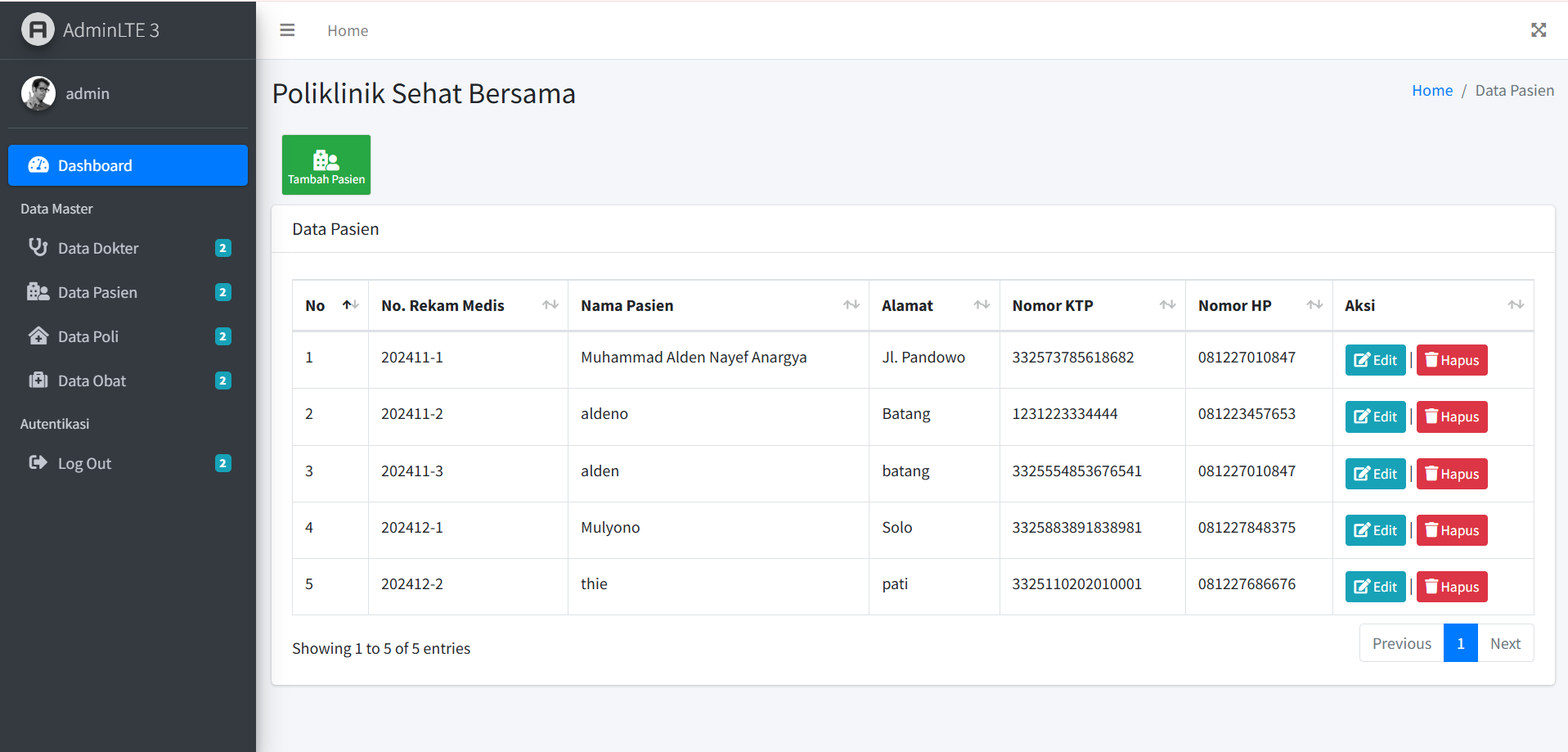
Task: Click the Log Out icon in sidebar
Action: 38,463
